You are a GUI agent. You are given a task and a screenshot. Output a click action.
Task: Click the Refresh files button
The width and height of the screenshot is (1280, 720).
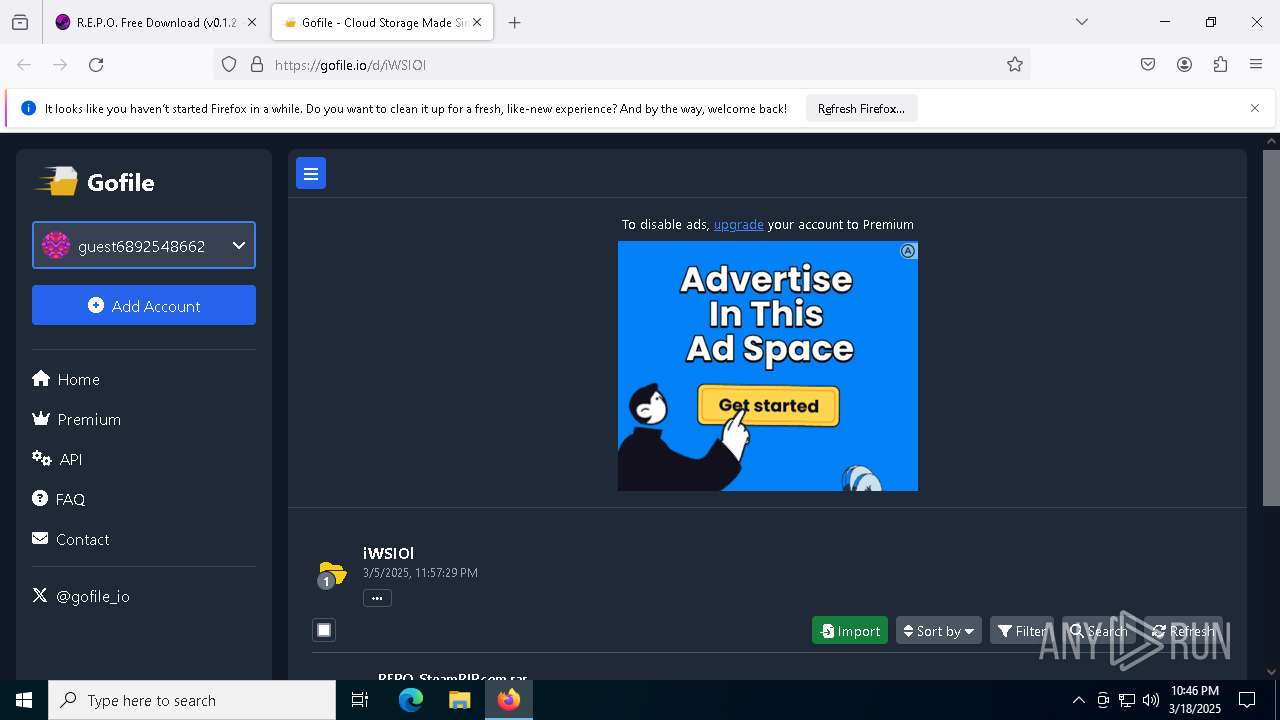[1183, 630]
